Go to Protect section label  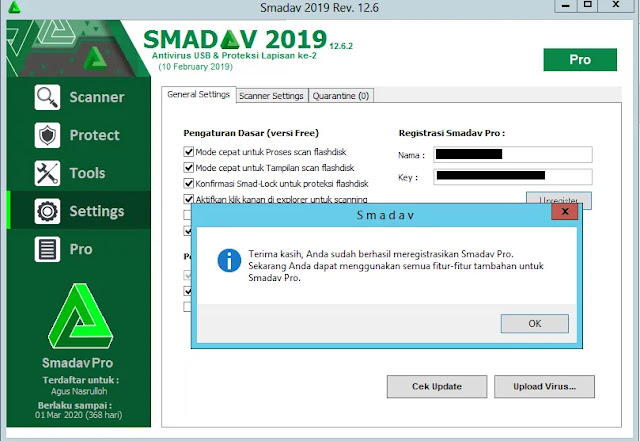(x=95, y=135)
